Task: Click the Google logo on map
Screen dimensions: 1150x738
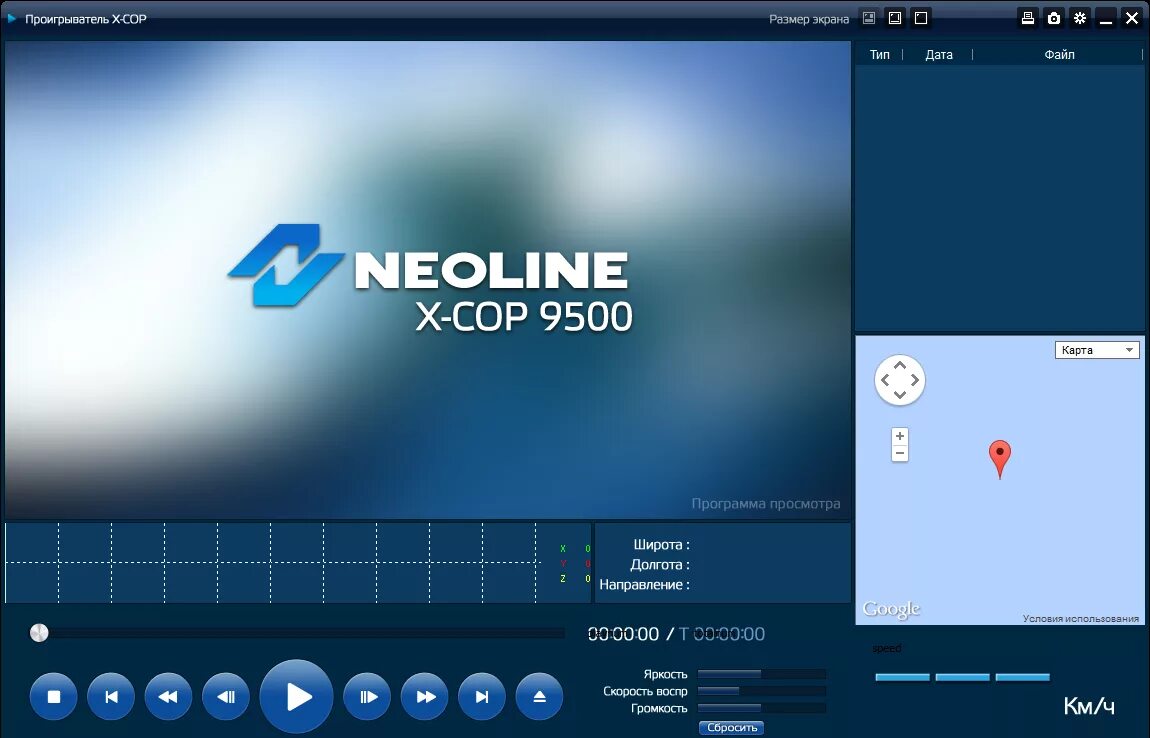Action: point(891,609)
